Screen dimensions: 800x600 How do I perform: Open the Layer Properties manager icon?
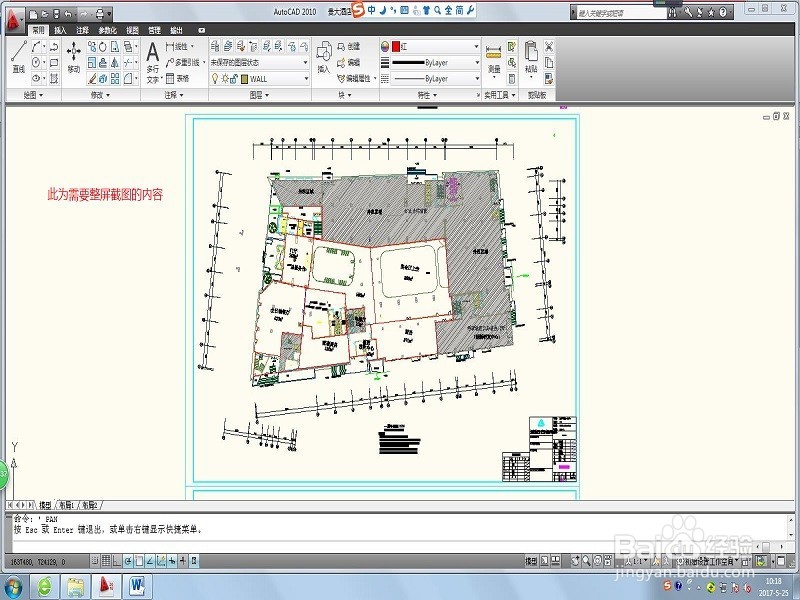[x=215, y=47]
